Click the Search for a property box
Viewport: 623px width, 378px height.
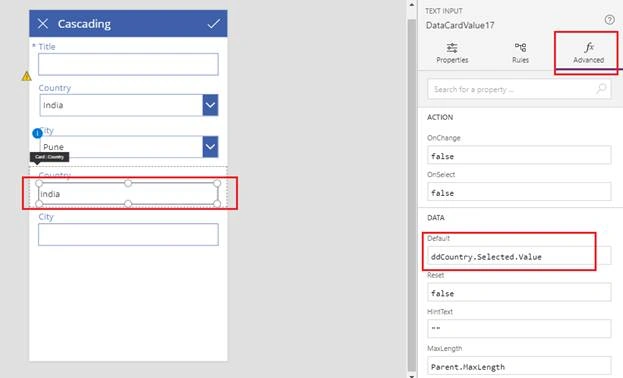coord(519,89)
